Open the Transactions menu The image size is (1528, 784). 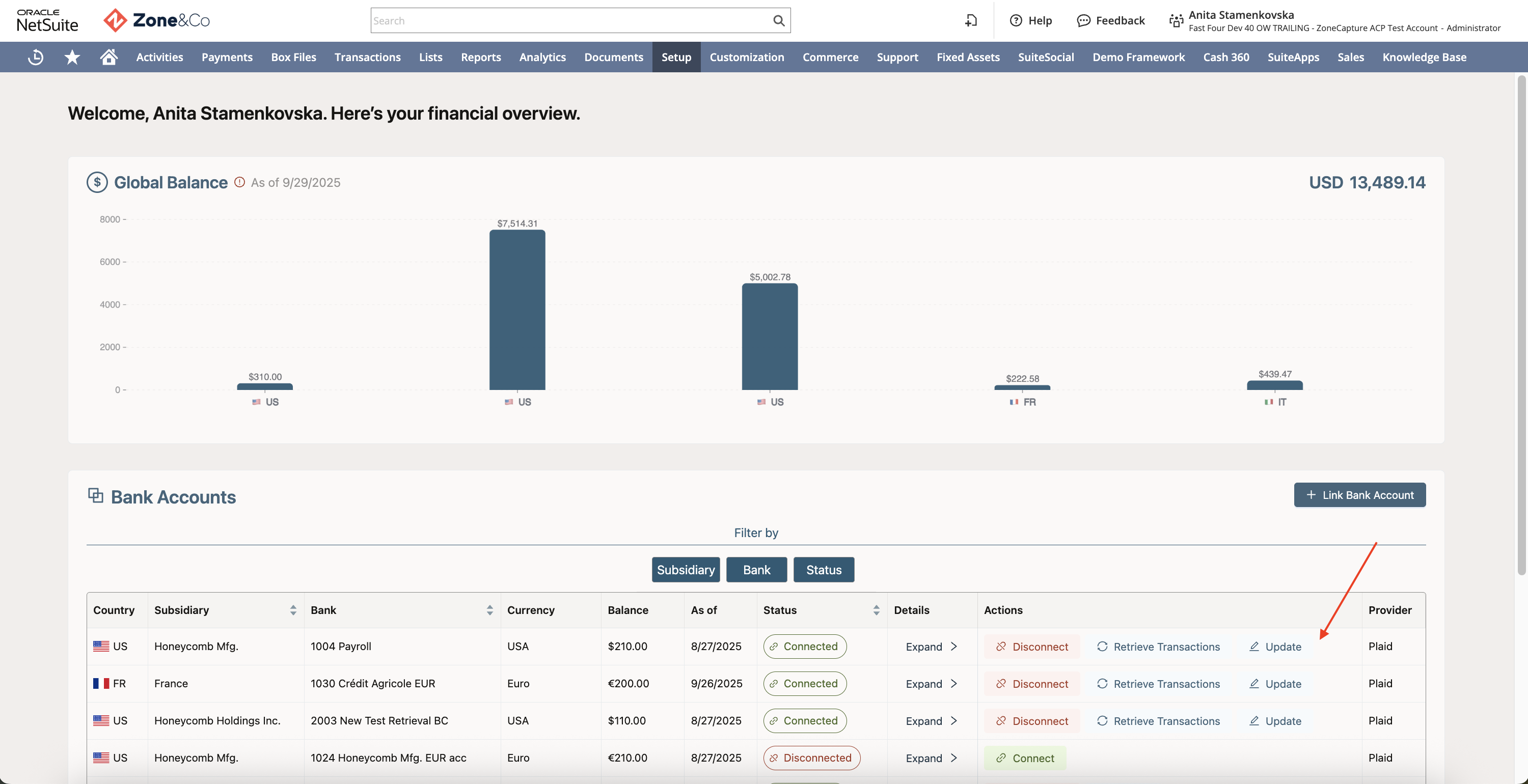[367, 57]
